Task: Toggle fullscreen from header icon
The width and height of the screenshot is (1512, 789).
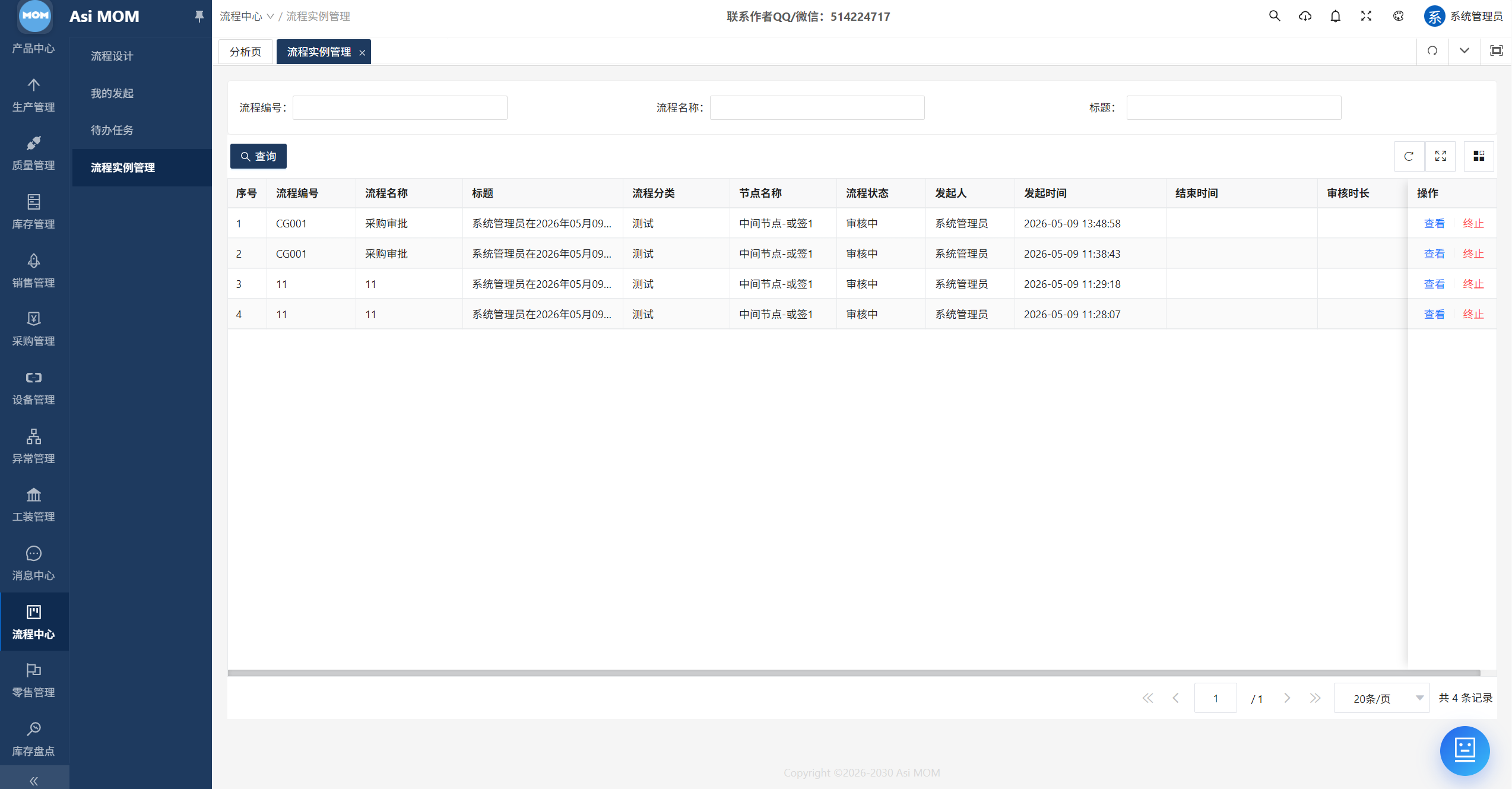Action: click(x=1366, y=16)
